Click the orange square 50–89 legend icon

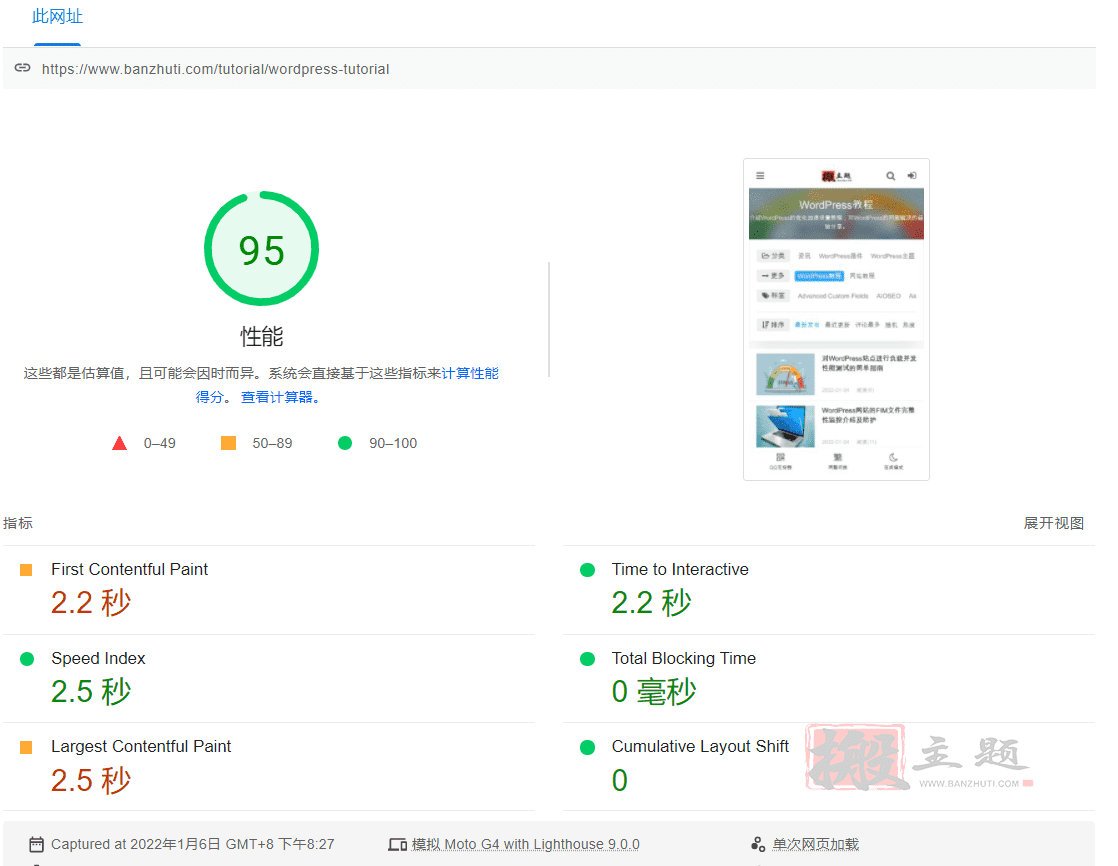[228, 443]
